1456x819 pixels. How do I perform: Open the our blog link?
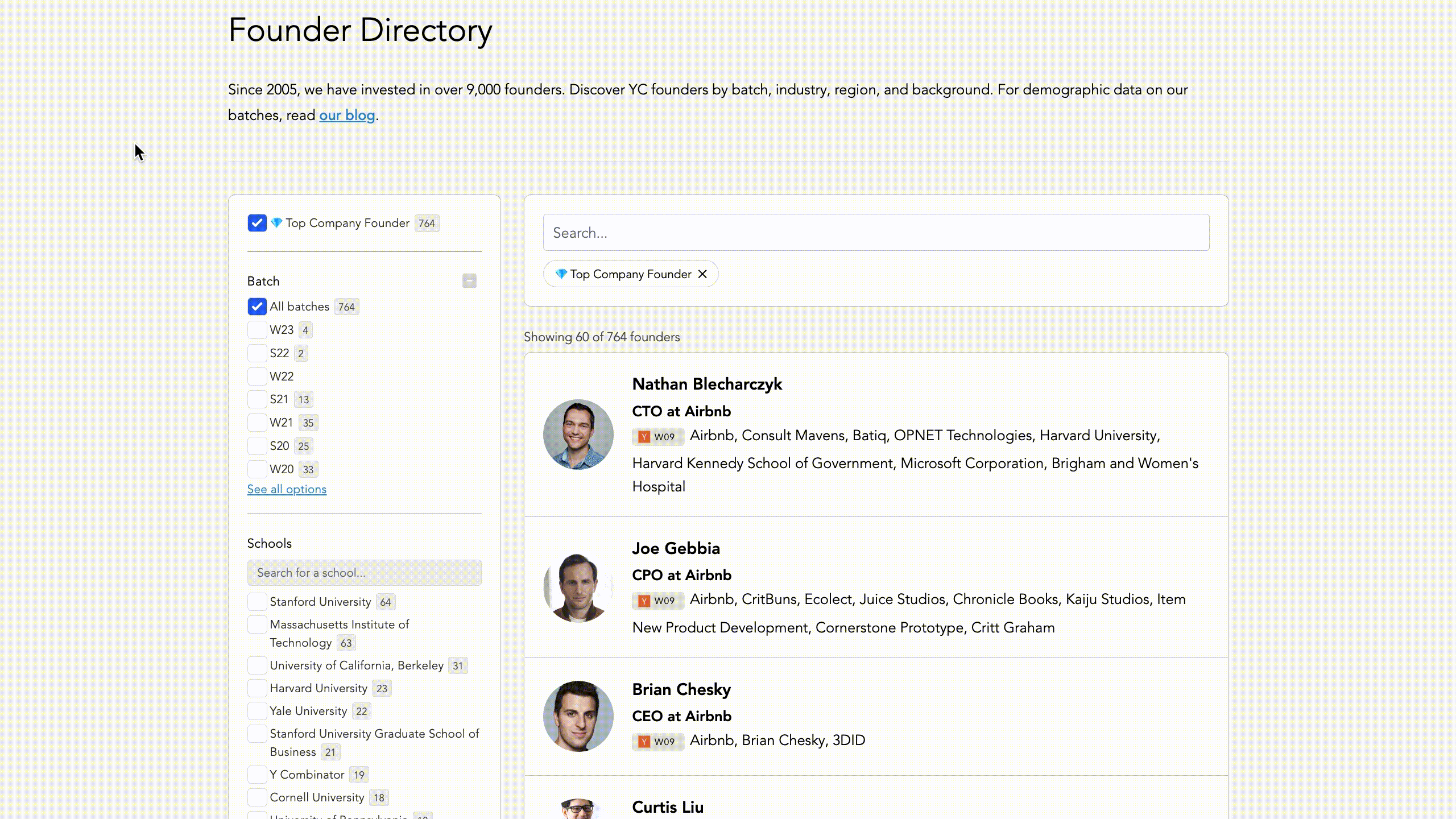click(x=347, y=115)
